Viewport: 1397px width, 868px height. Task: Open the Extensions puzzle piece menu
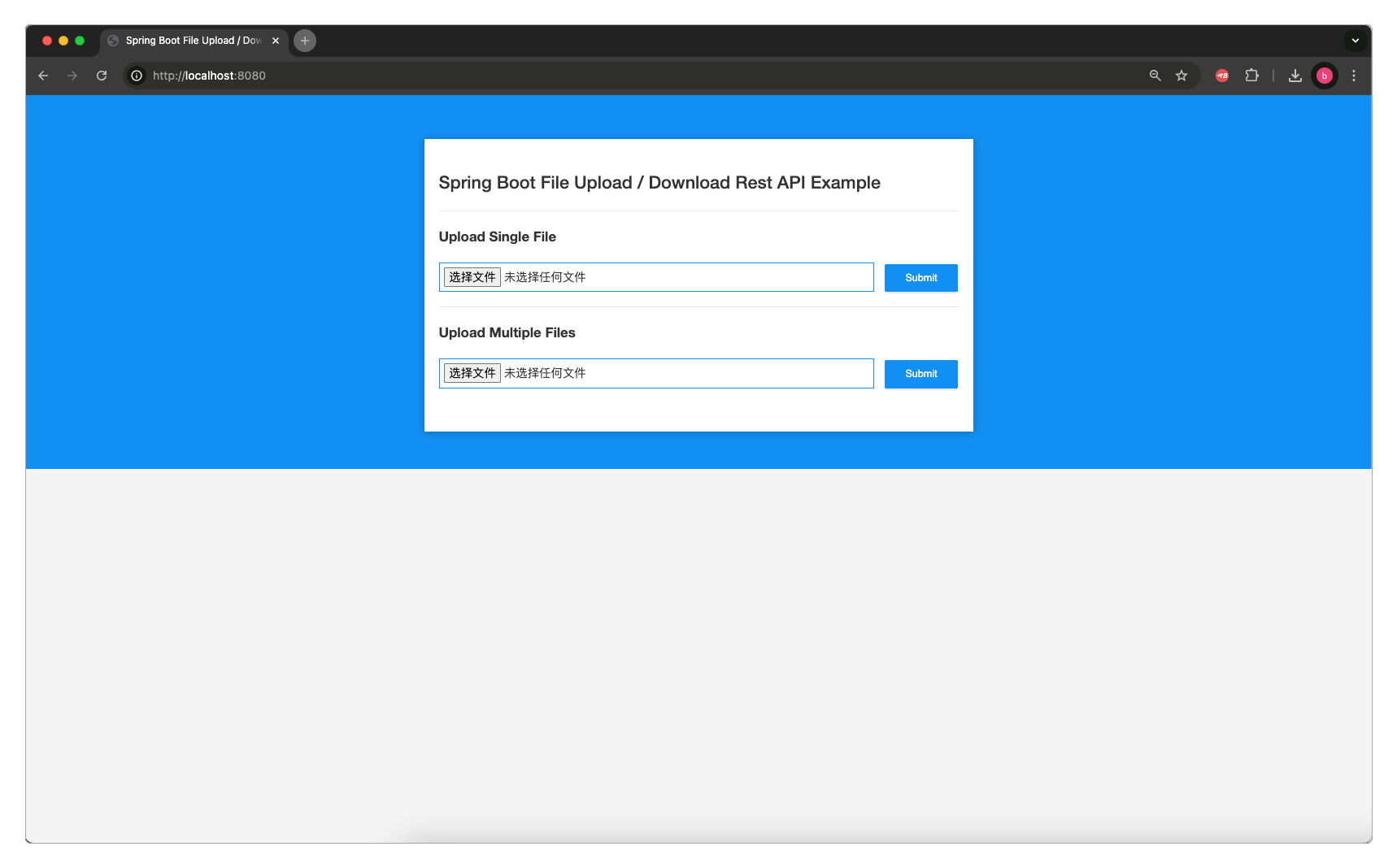click(1252, 76)
